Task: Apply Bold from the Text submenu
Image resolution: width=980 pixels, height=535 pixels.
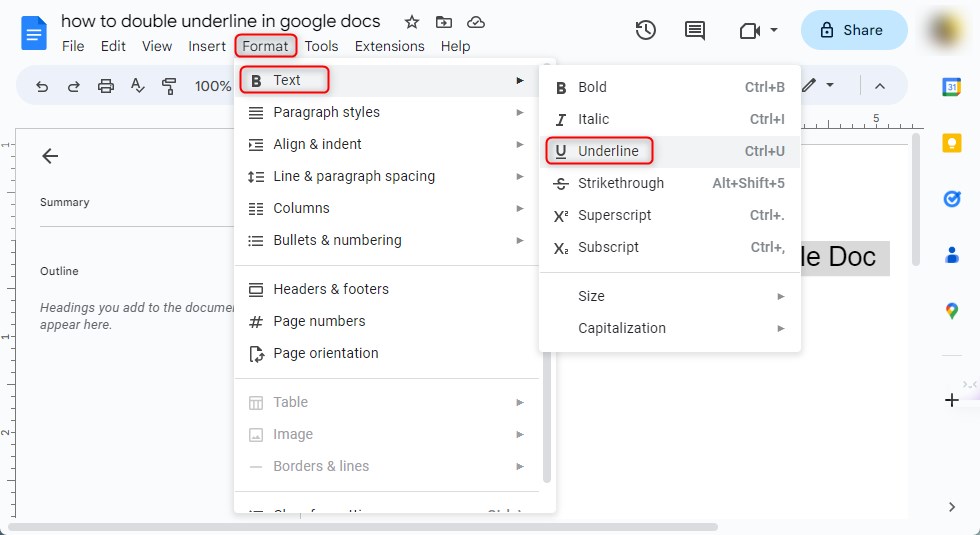Action: click(670, 88)
